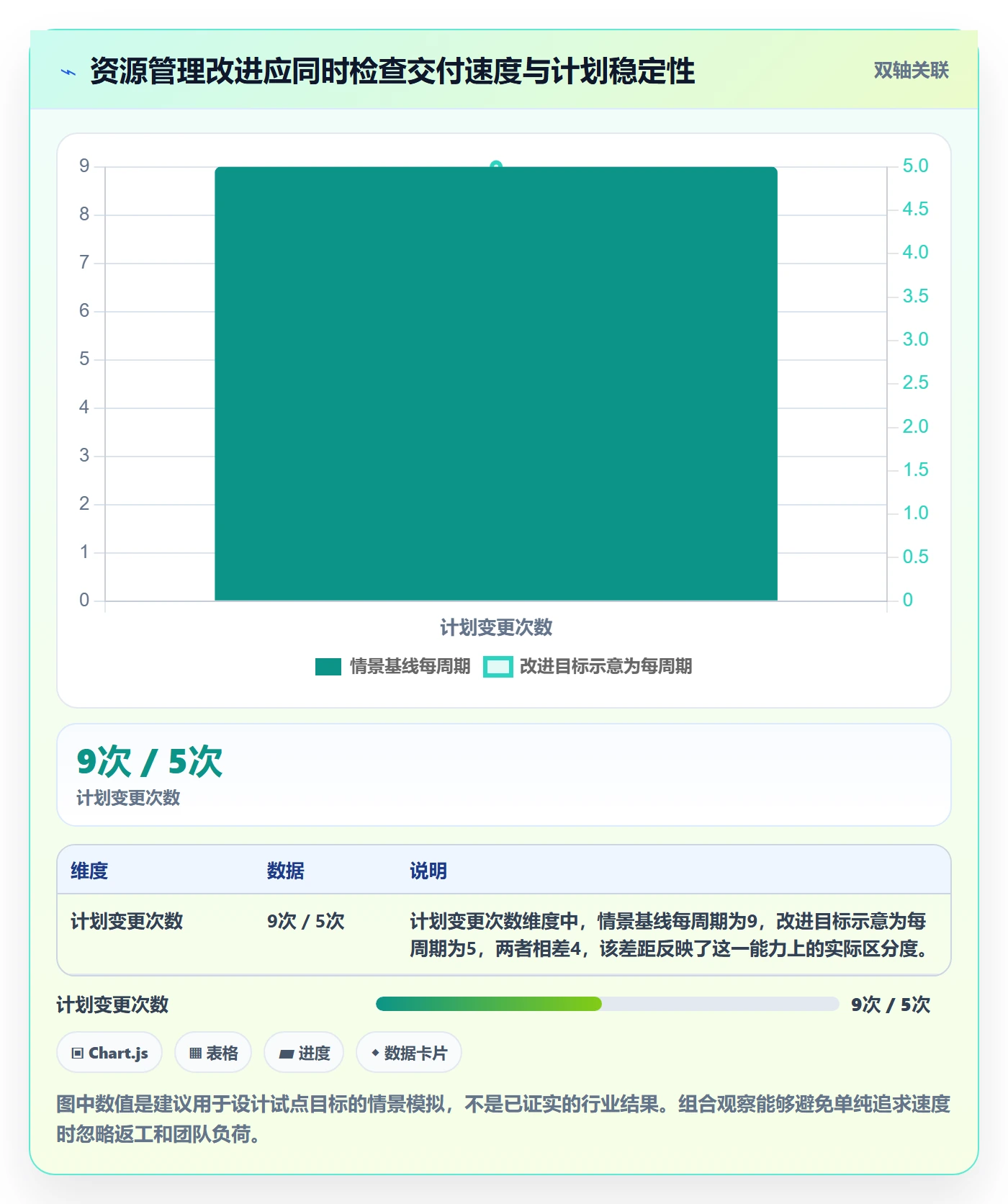Image resolution: width=1008 pixels, height=1204 pixels.
Task: Click the 5.0 tick label on the right axis
Action: coord(916,166)
